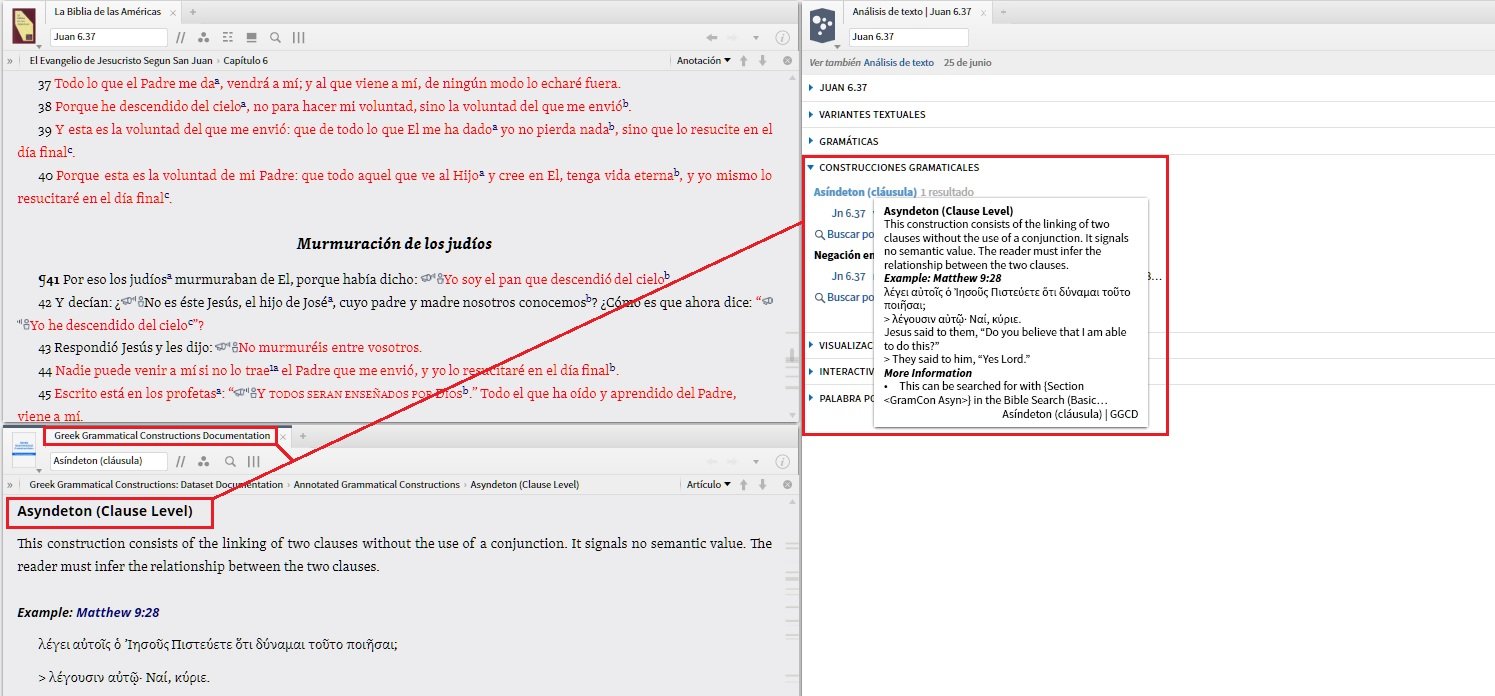Viewport: 1495px width, 696px height.
Task: Toggle parallel resources icon in documentation panel
Action: pyautogui.click(x=181, y=461)
